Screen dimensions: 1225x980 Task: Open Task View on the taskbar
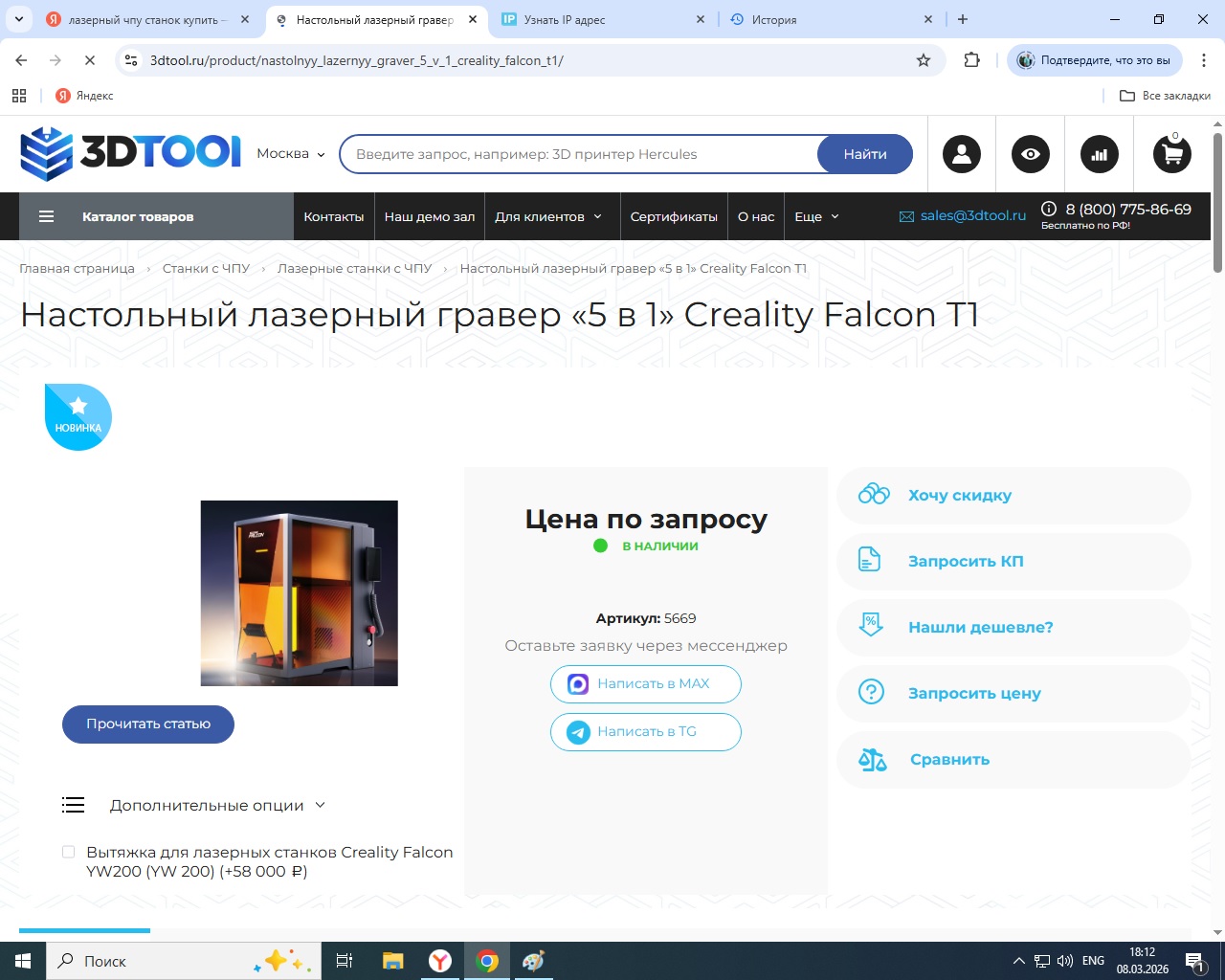coord(345,961)
